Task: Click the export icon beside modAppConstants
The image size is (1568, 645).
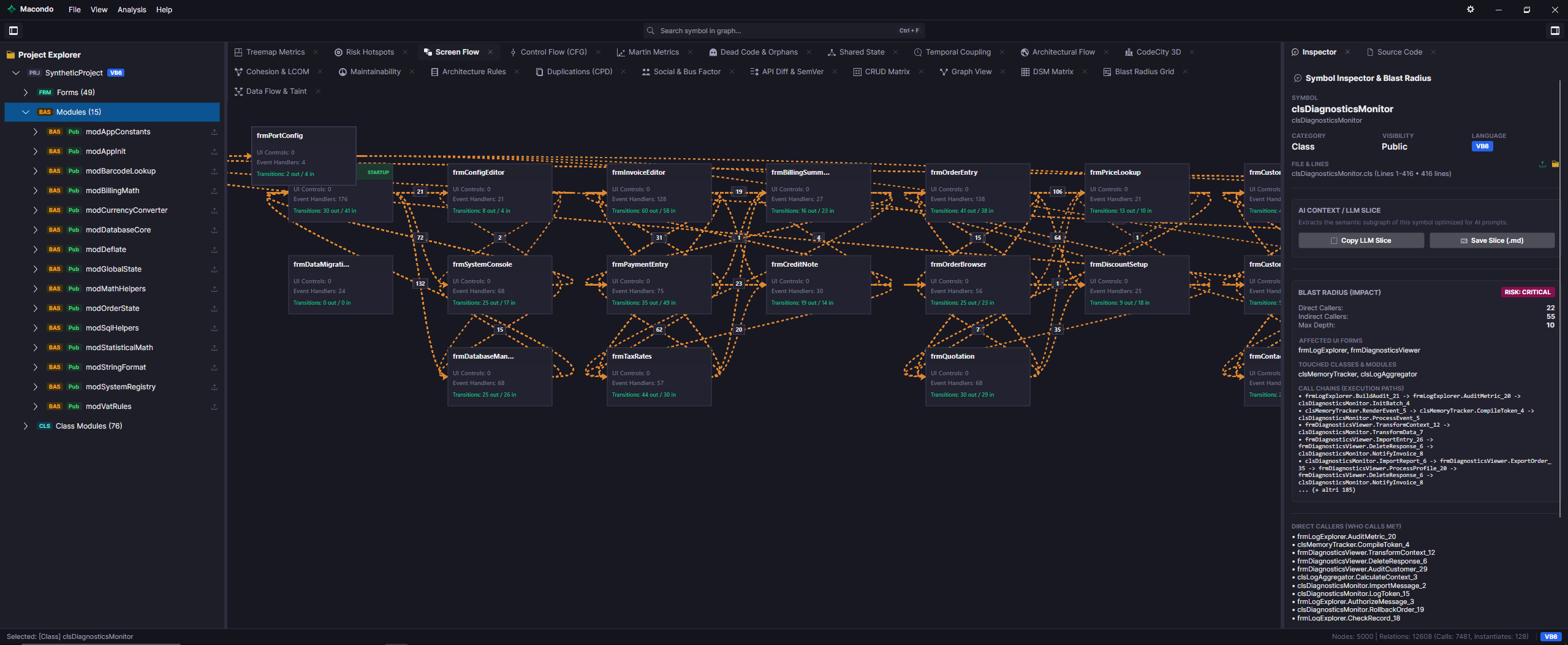Action: point(214,132)
